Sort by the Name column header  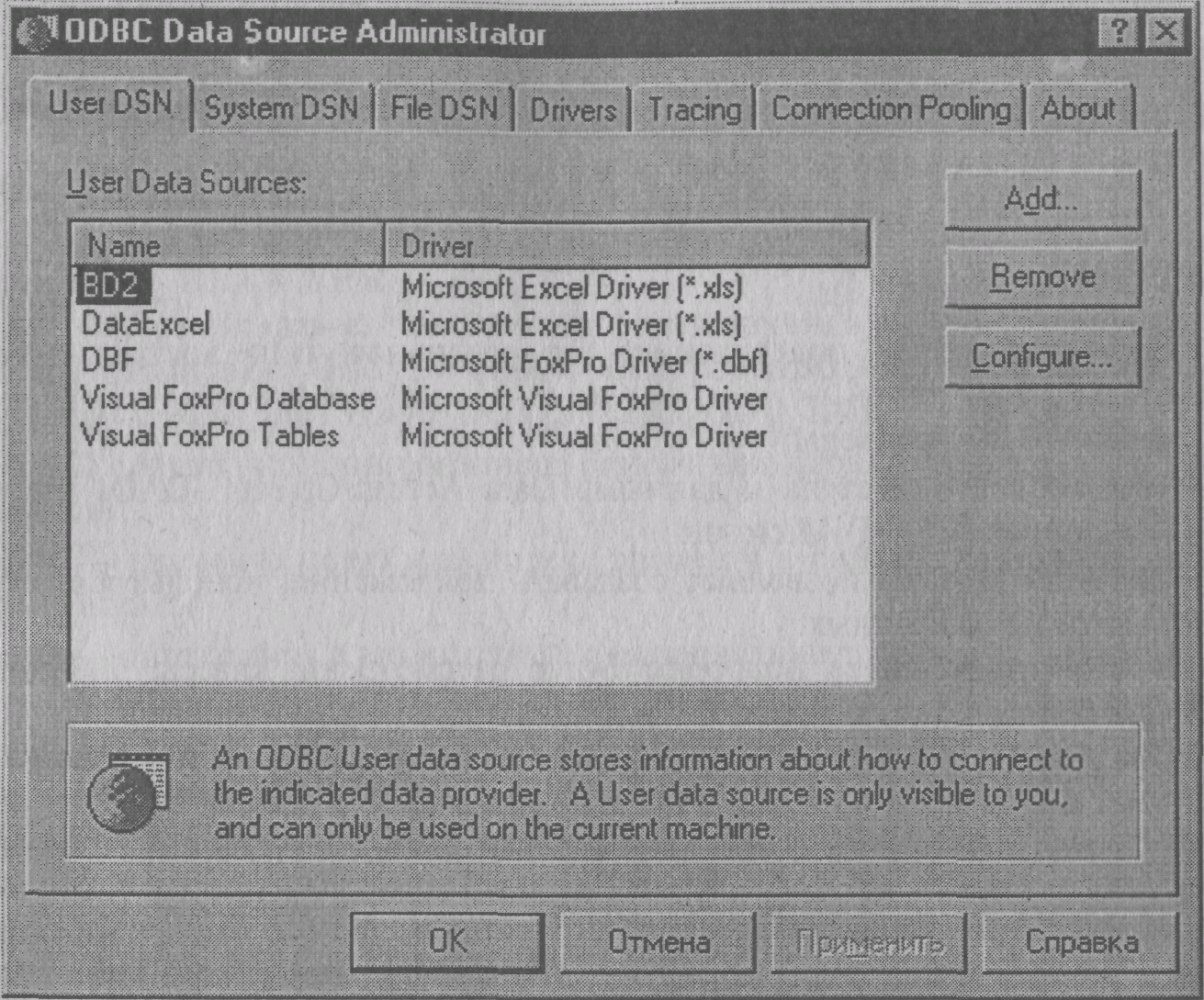228,245
